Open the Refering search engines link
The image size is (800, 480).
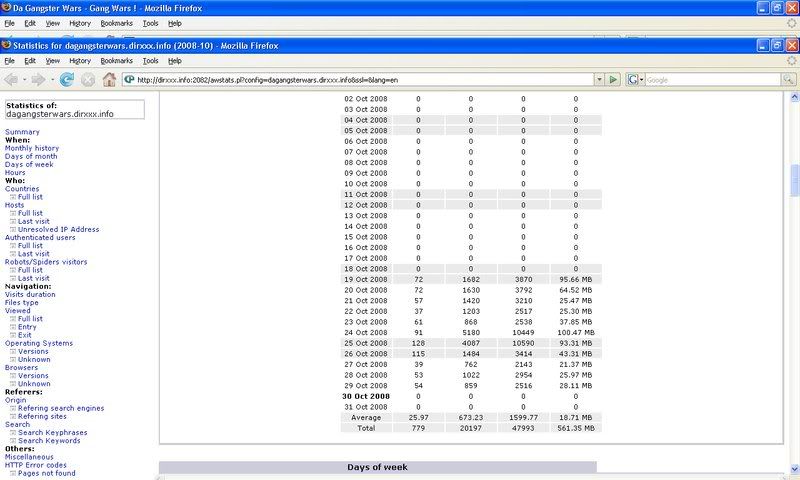click(62, 408)
